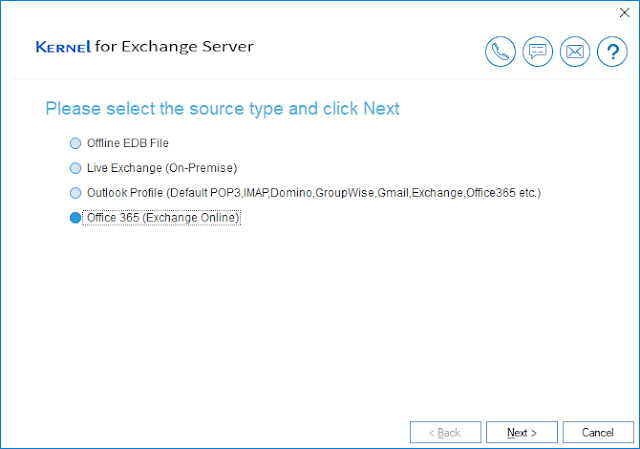Select the Offline EDB File radio button
This screenshot has height=449, width=640.
tap(75, 143)
